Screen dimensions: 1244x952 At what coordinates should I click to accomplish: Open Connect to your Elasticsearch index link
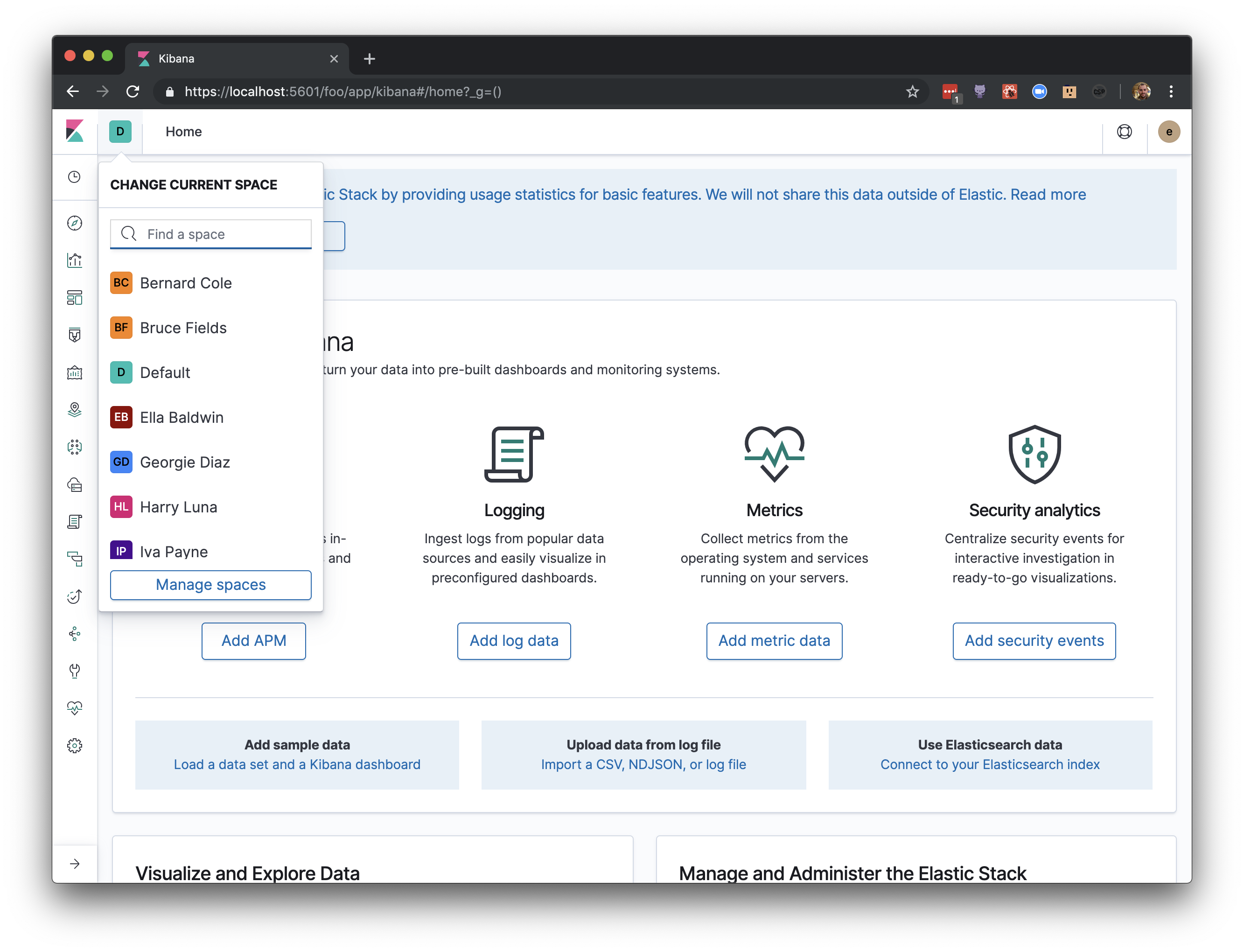(x=990, y=764)
